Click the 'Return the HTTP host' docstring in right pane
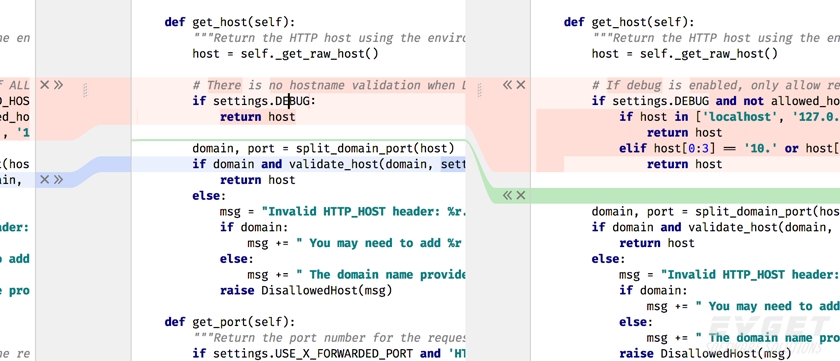Image resolution: width=840 pixels, height=361 pixels. 716,38
